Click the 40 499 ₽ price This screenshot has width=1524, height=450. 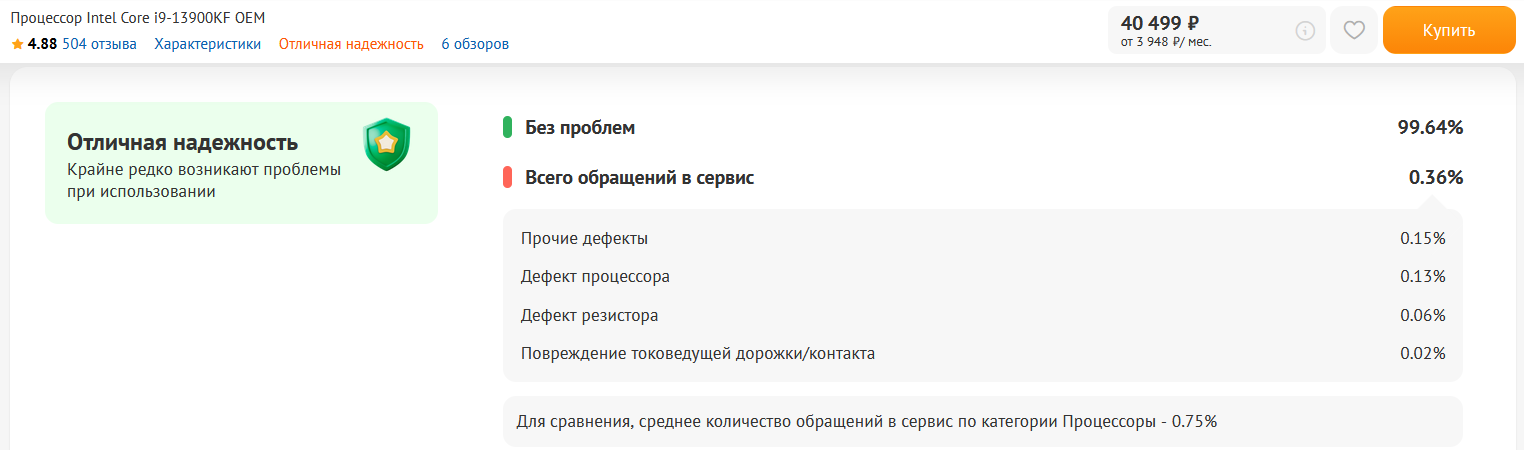click(x=1160, y=23)
